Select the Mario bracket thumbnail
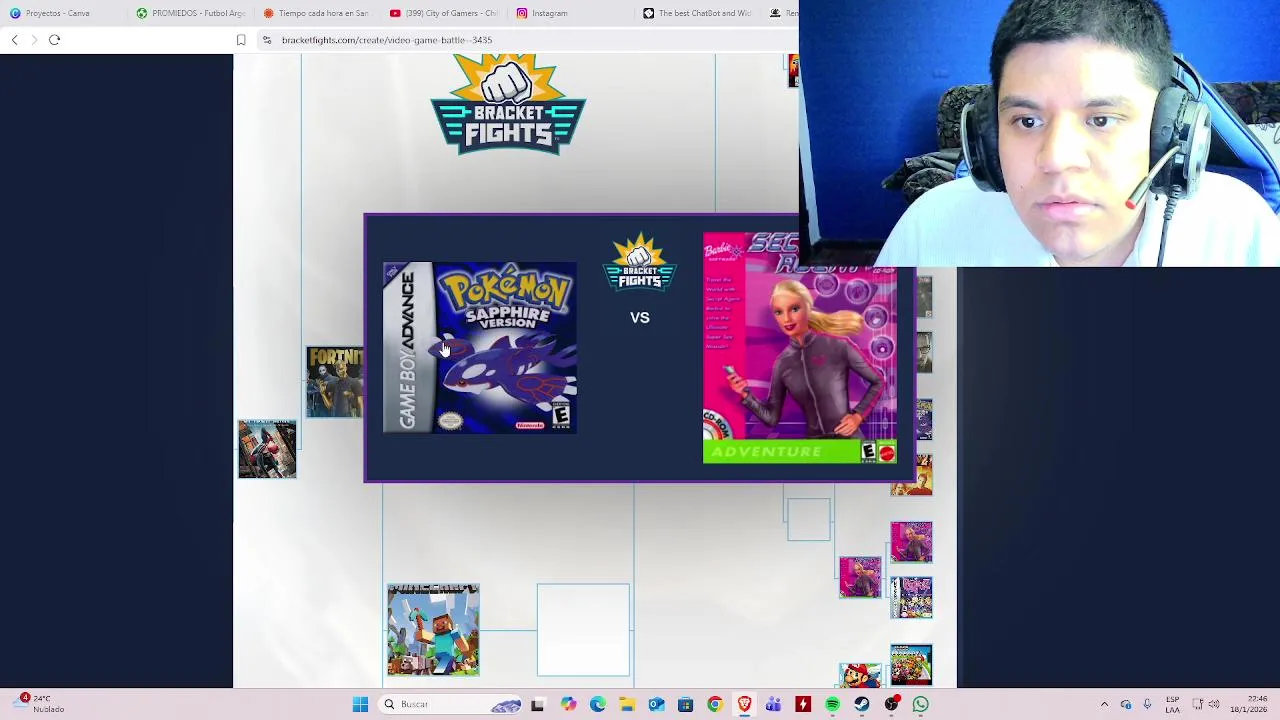 click(x=860, y=676)
